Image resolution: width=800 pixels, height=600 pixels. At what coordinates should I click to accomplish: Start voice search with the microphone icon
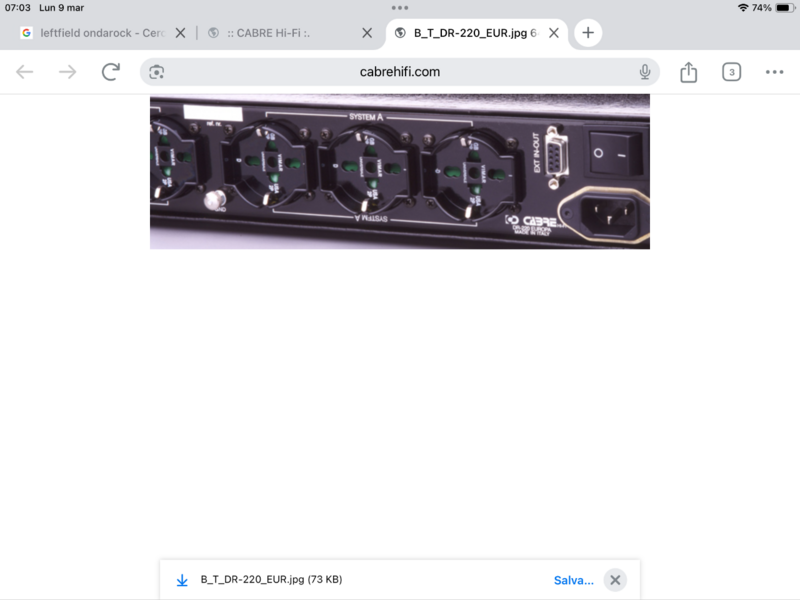[x=645, y=71]
